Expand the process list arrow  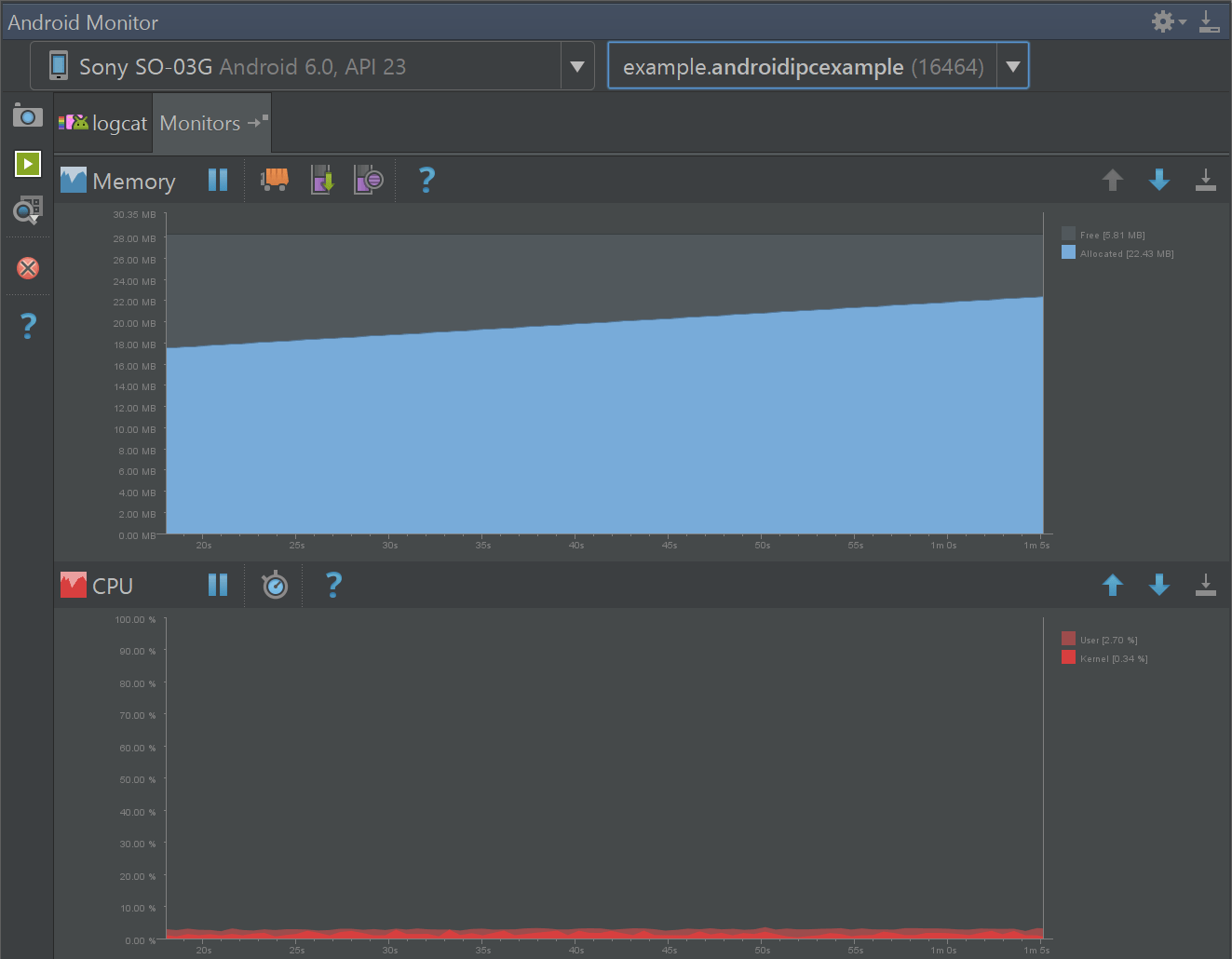pos(1012,66)
